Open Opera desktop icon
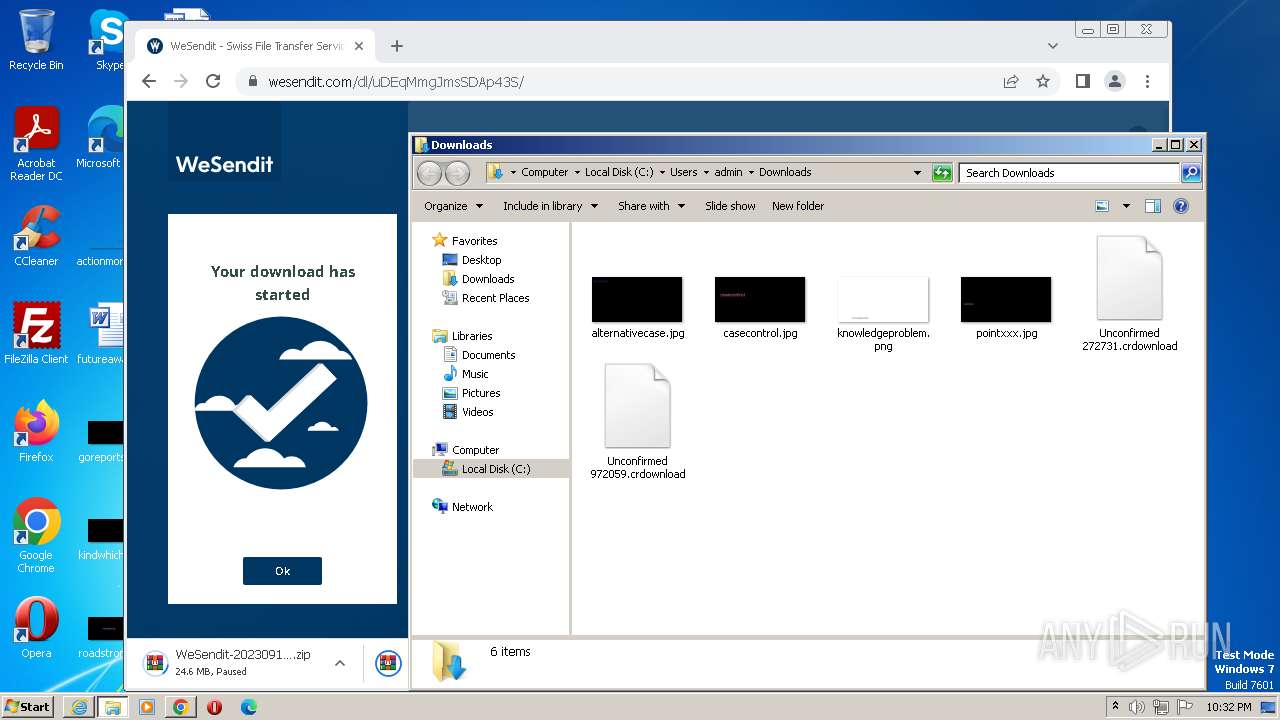Viewport: 1280px width, 720px height. [x=36, y=627]
